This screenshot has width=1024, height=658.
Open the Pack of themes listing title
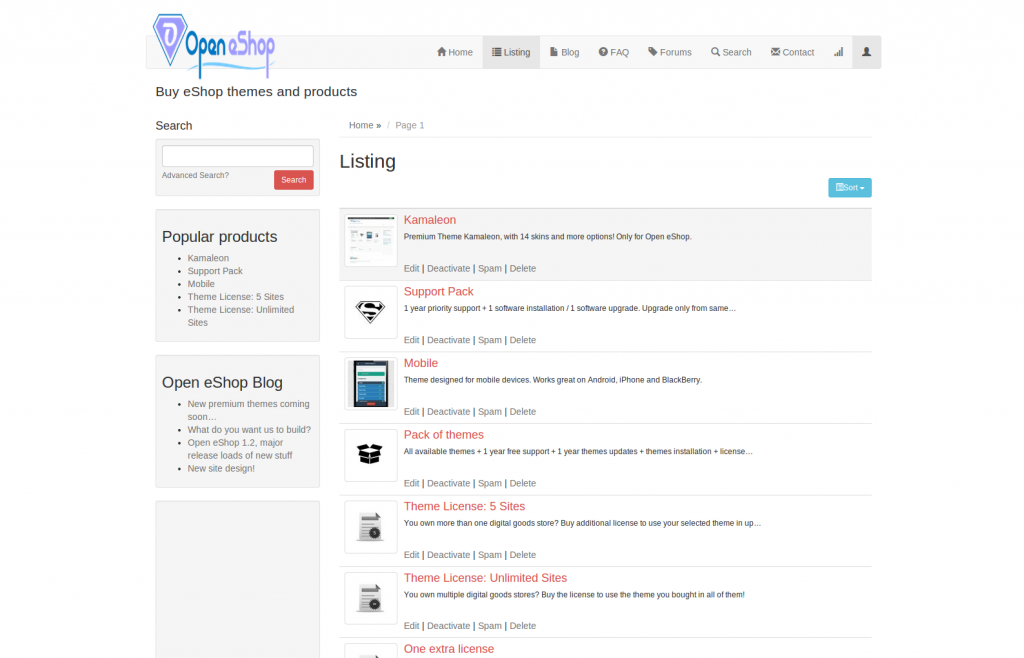point(443,435)
